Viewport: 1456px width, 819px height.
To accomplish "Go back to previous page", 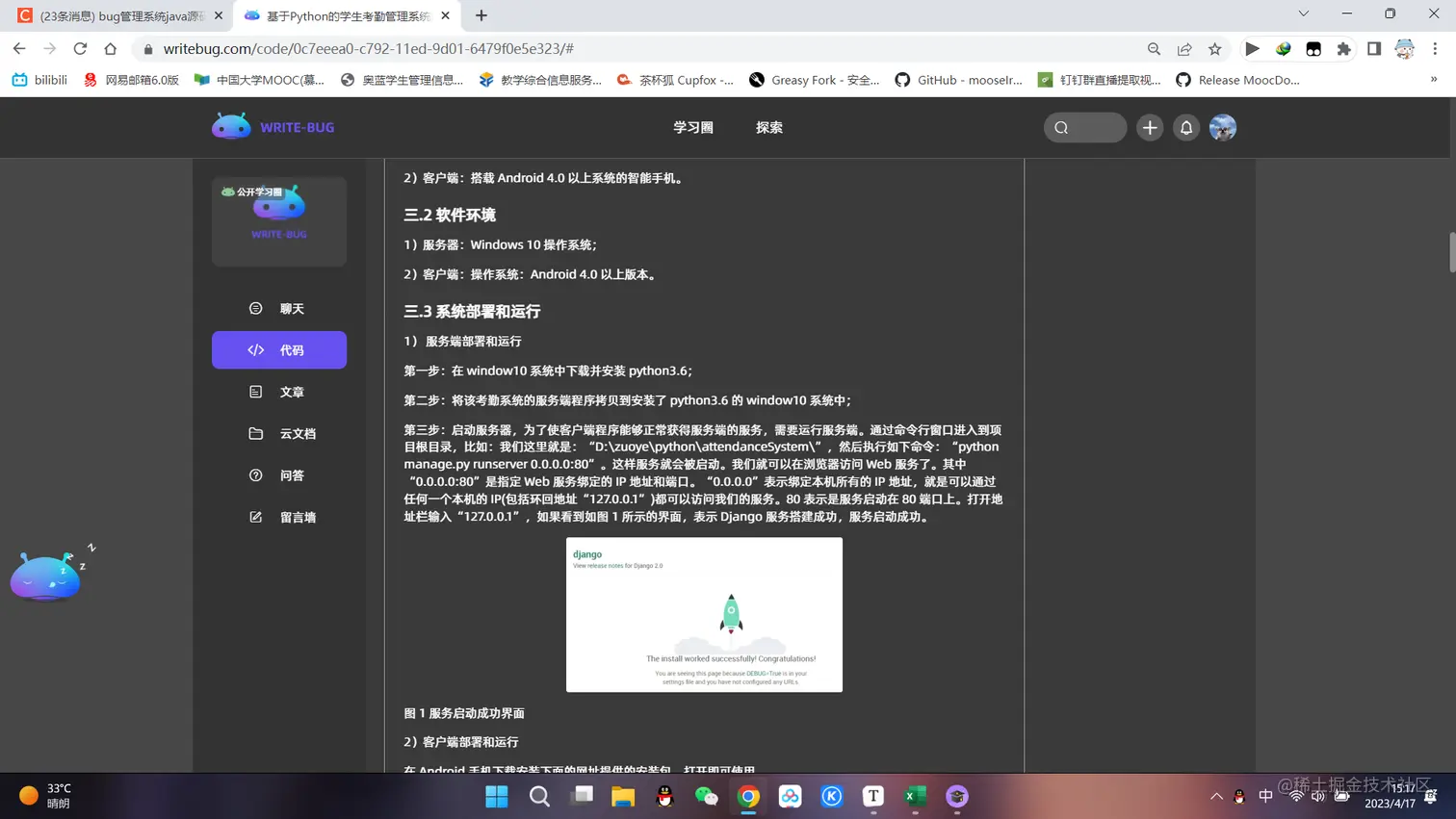I will (x=19, y=48).
